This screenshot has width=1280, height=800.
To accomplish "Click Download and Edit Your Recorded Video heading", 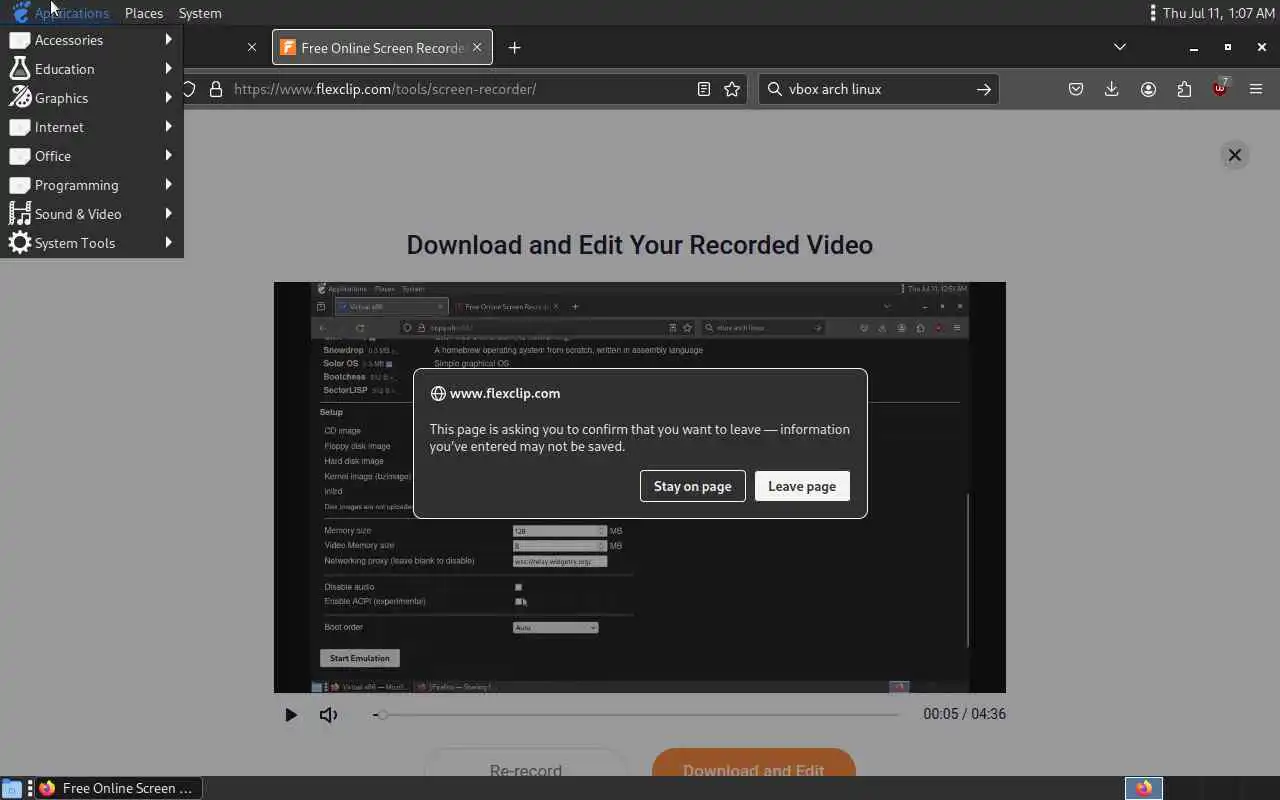I will pos(640,245).
